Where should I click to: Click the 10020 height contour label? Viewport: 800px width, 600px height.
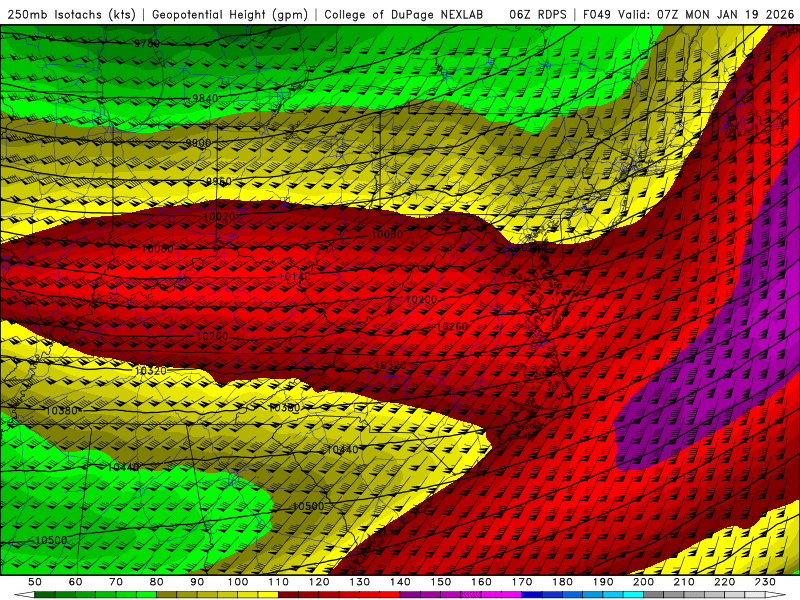219,216
